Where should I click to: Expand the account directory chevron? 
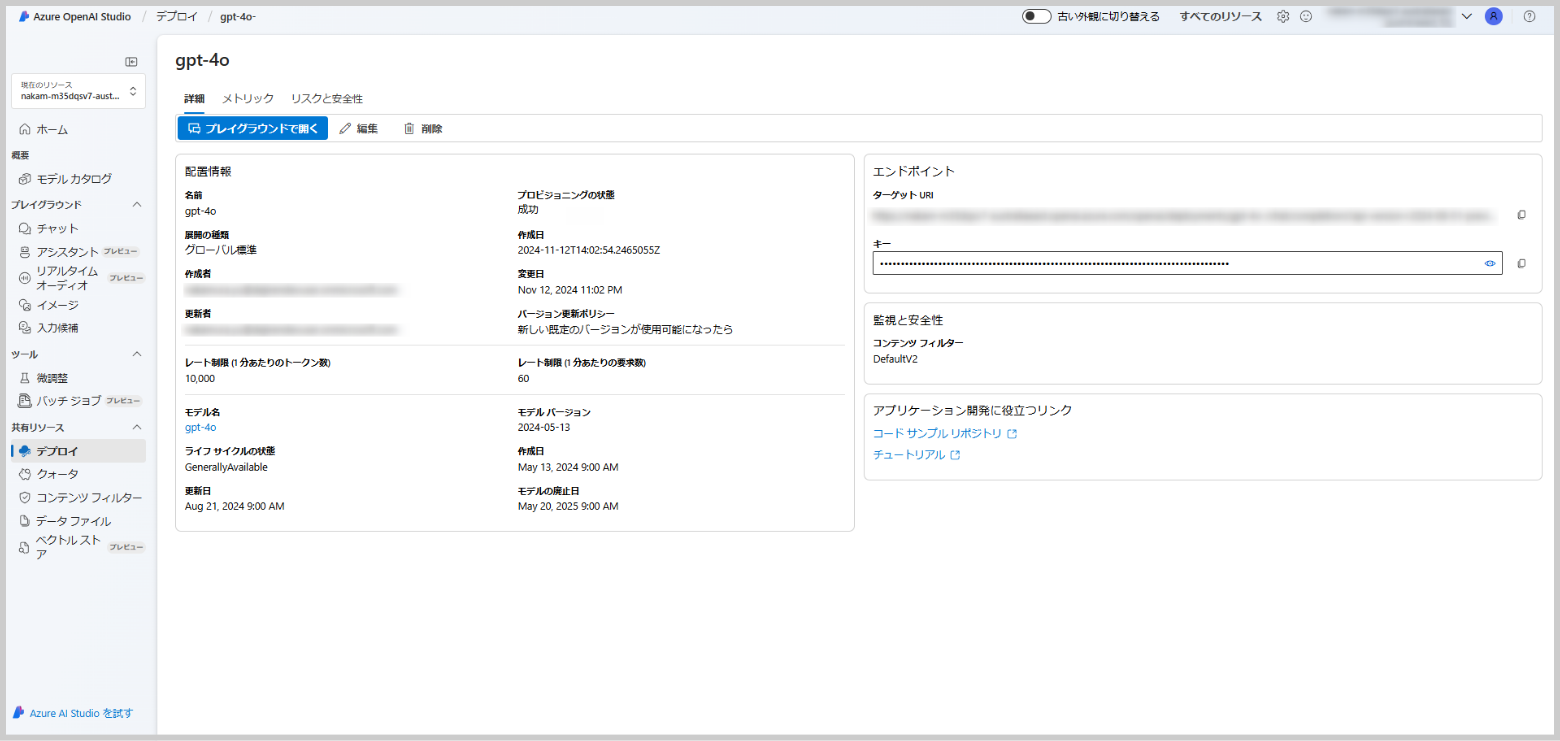(x=1467, y=16)
